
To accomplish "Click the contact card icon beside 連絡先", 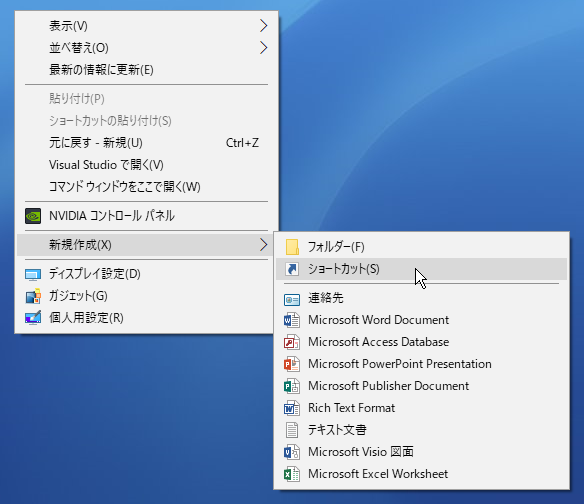I will click(292, 299).
